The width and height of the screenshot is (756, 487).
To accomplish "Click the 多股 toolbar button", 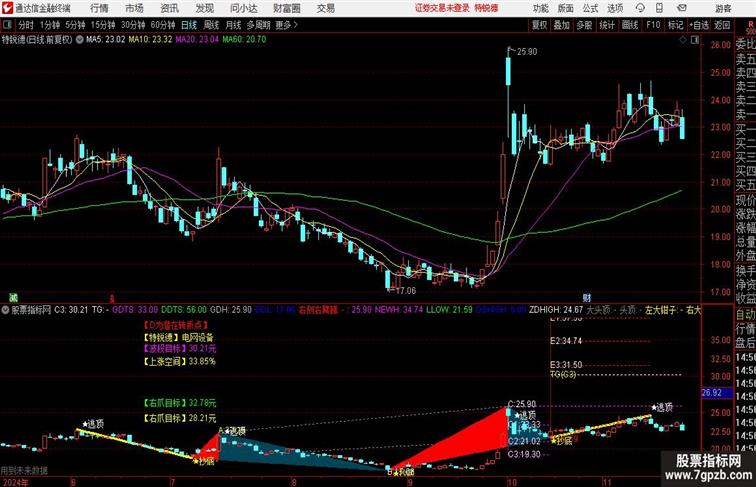I will 584,25.
